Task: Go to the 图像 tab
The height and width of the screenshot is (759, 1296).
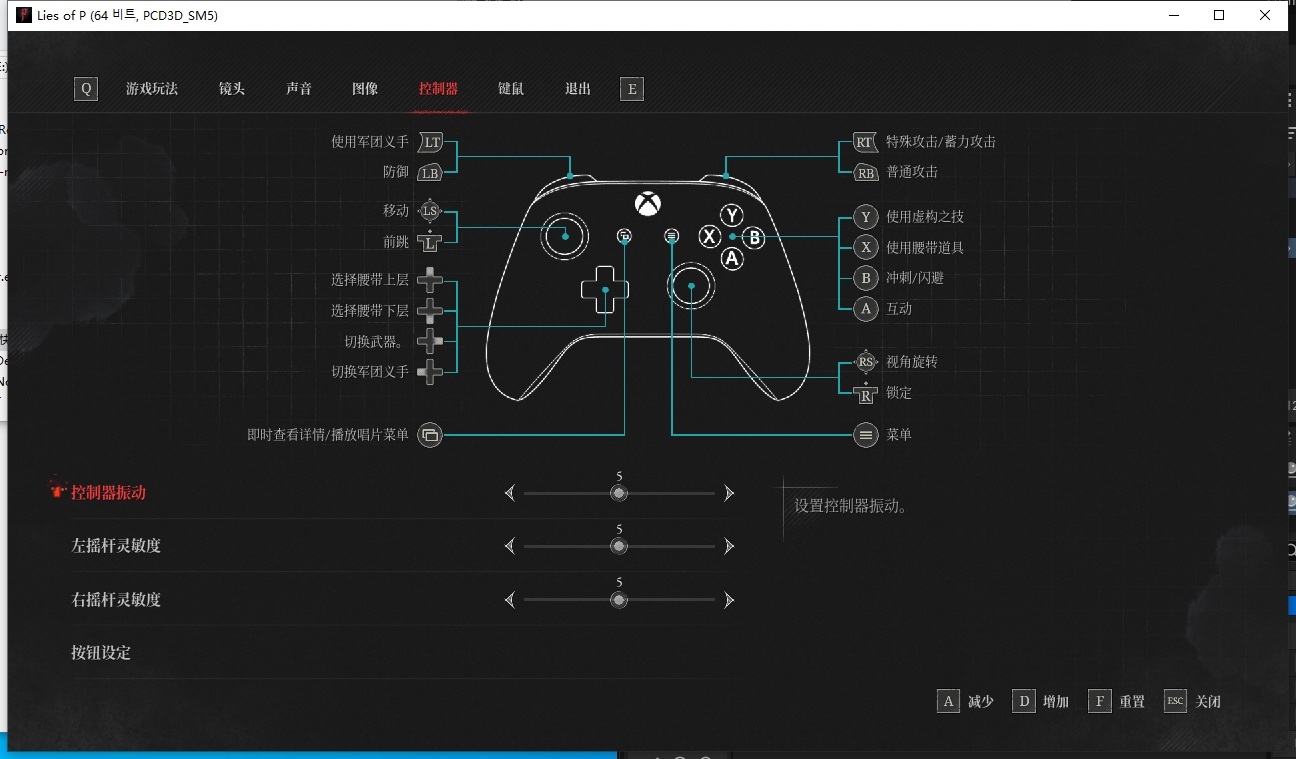Action: coord(365,89)
